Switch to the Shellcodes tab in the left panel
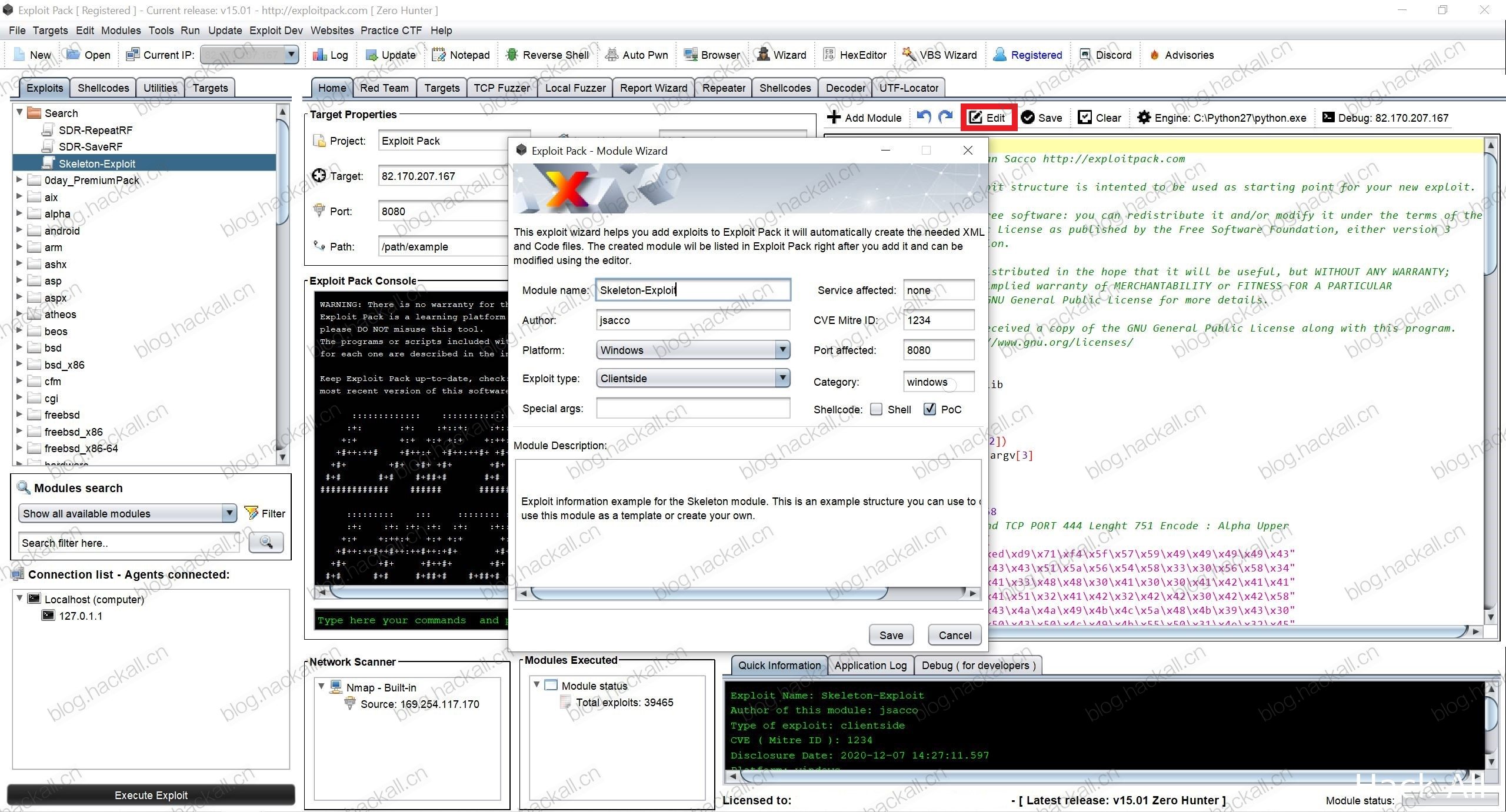The width and height of the screenshot is (1506, 812). tap(103, 88)
